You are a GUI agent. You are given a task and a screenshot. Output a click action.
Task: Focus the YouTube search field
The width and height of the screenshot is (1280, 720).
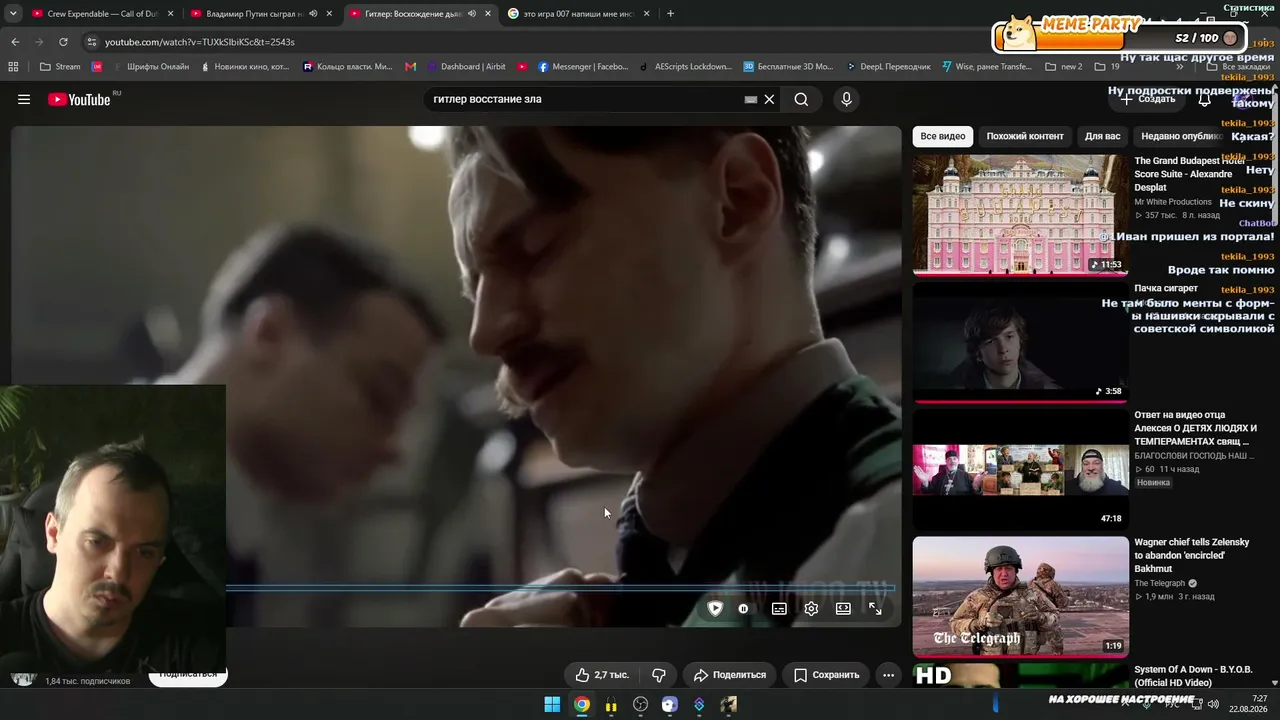point(585,99)
